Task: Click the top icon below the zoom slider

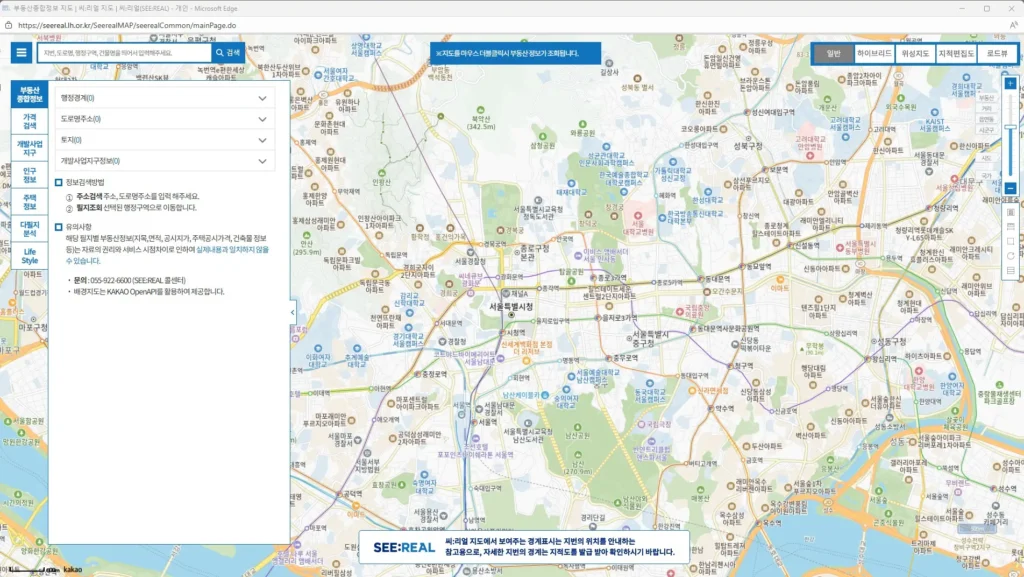Action: click(x=1010, y=212)
